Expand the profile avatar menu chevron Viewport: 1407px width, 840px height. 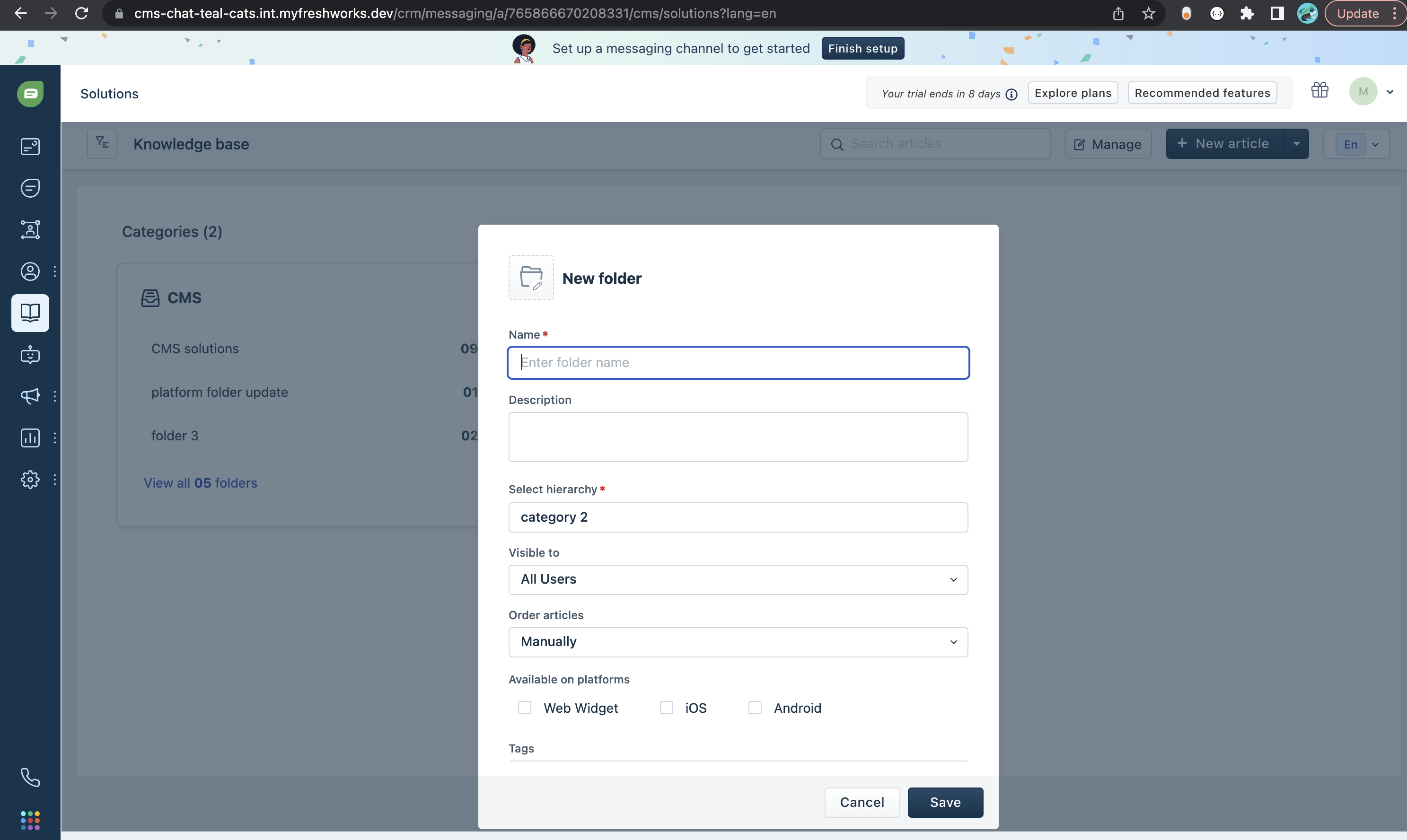click(x=1389, y=92)
